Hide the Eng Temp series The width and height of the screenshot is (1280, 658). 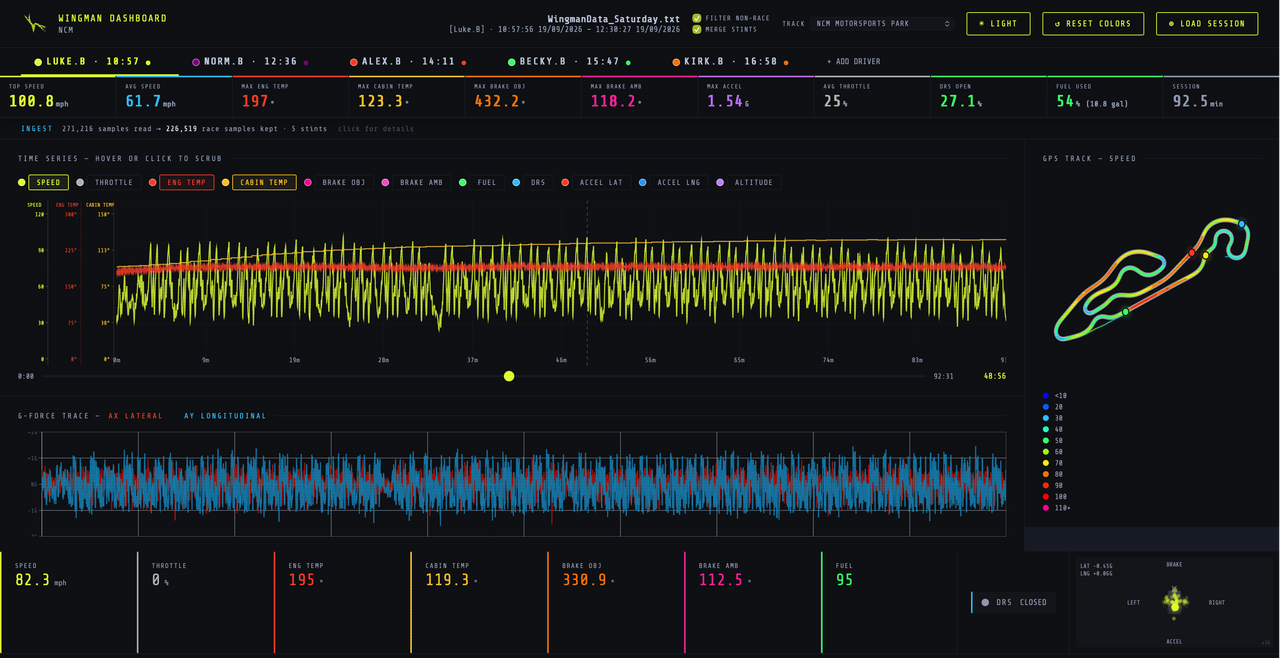(x=187, y=183)
